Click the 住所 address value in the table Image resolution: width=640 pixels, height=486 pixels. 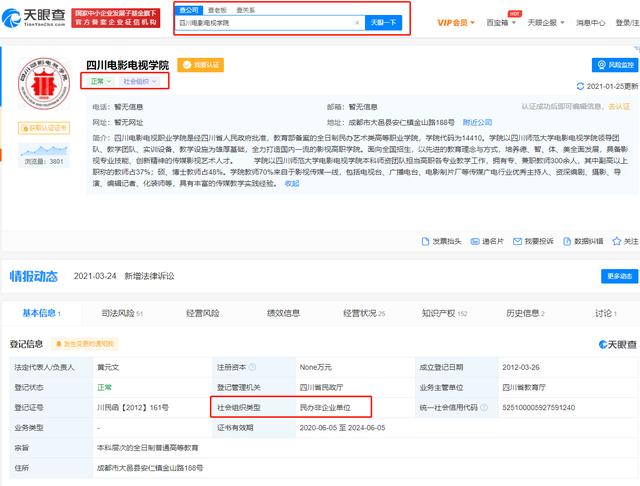(150, 468)
